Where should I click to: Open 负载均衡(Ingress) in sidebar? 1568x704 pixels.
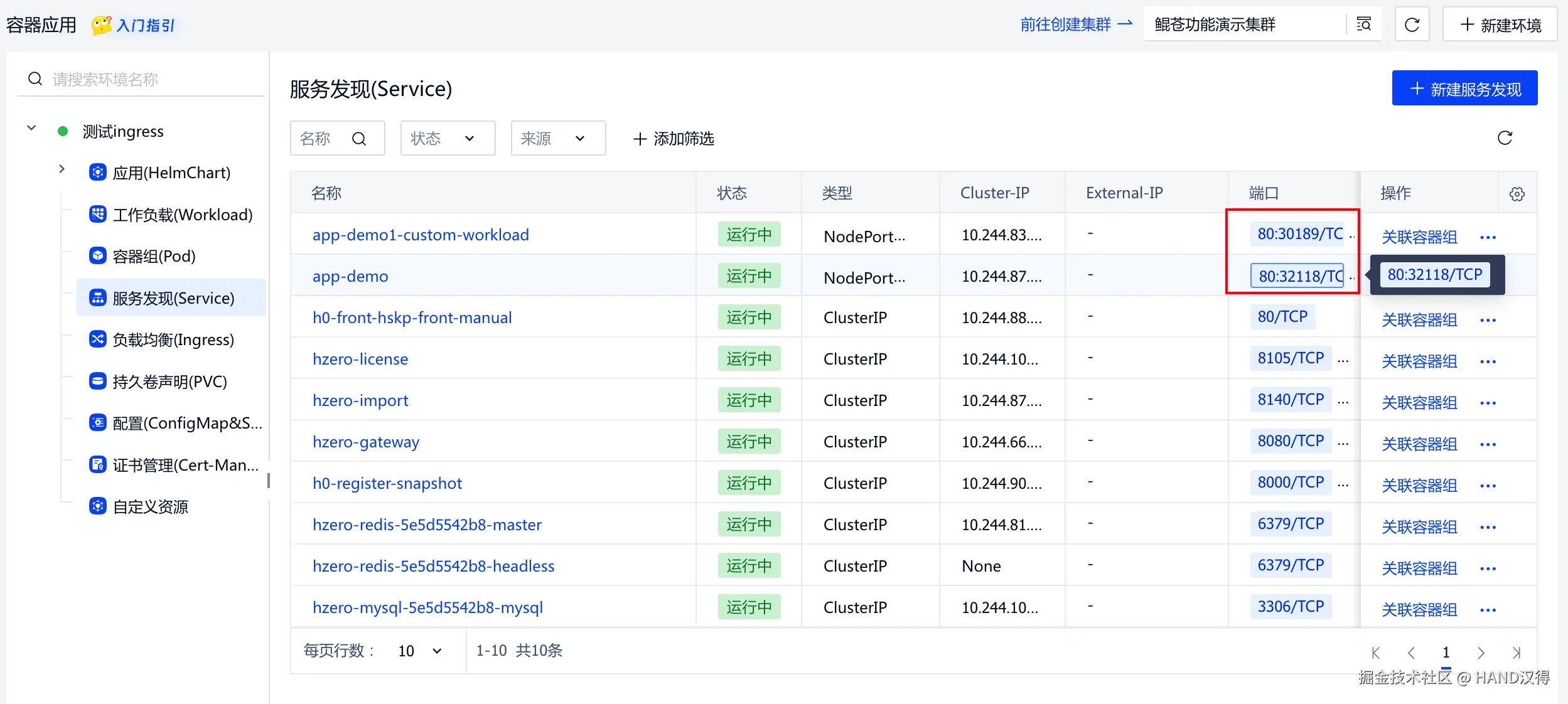pos(173,340)
